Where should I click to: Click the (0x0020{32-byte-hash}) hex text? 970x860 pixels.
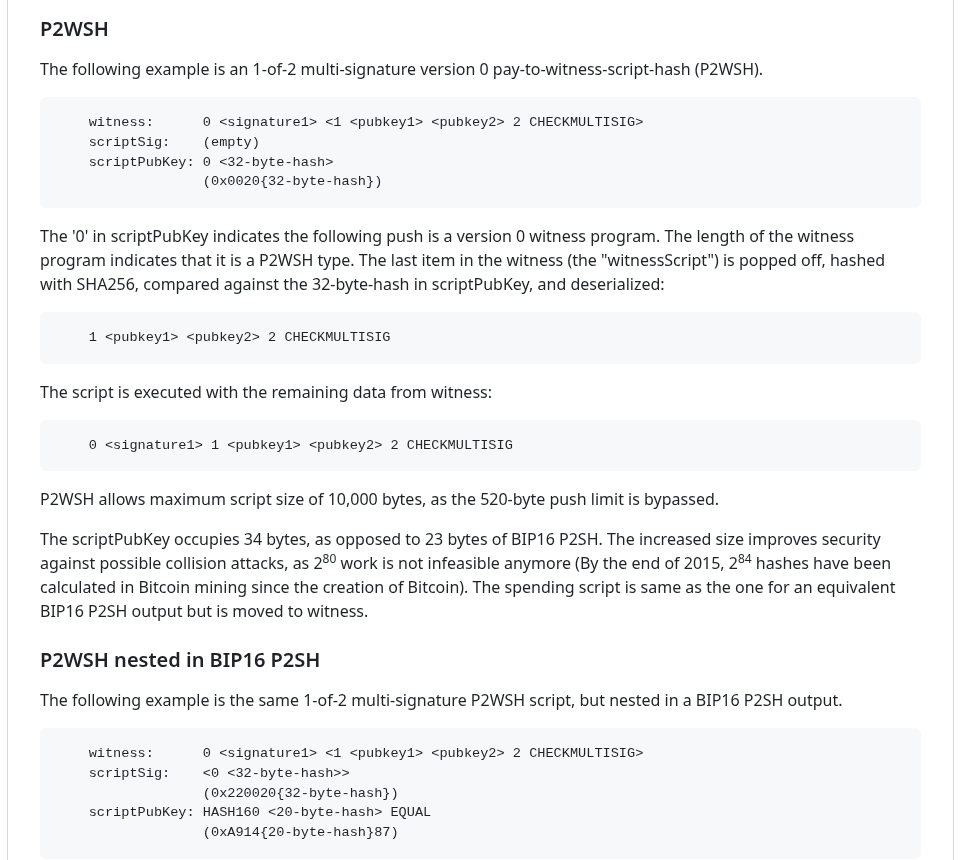(292, 181)
